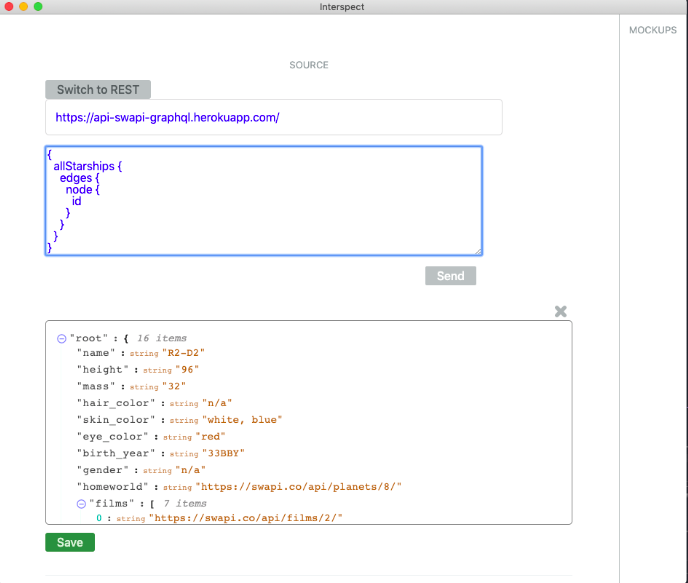
Task: Click inside the allStarships query textarea
Action: coord(264,200)
